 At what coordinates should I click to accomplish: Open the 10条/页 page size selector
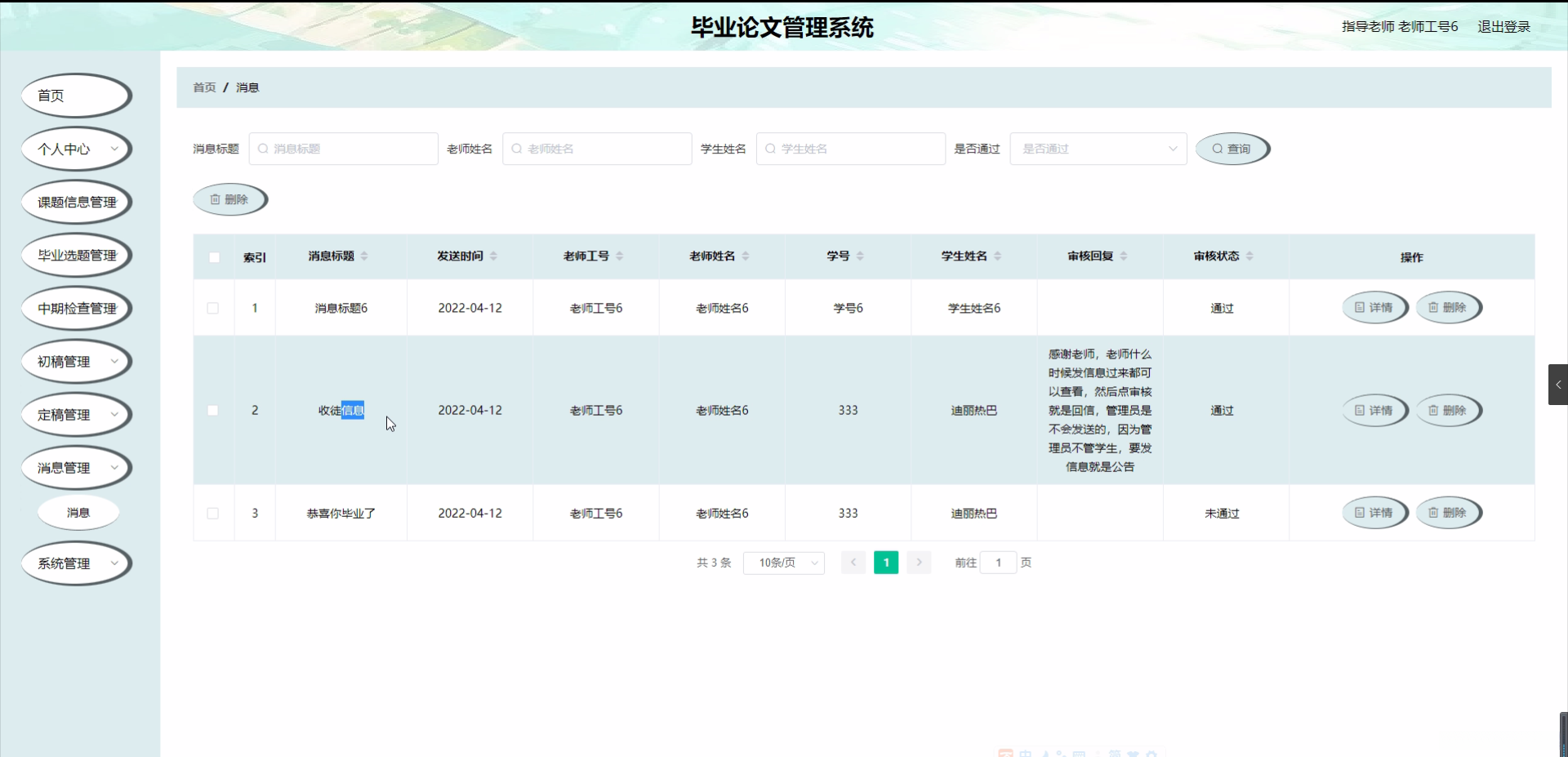click(783, 563)
